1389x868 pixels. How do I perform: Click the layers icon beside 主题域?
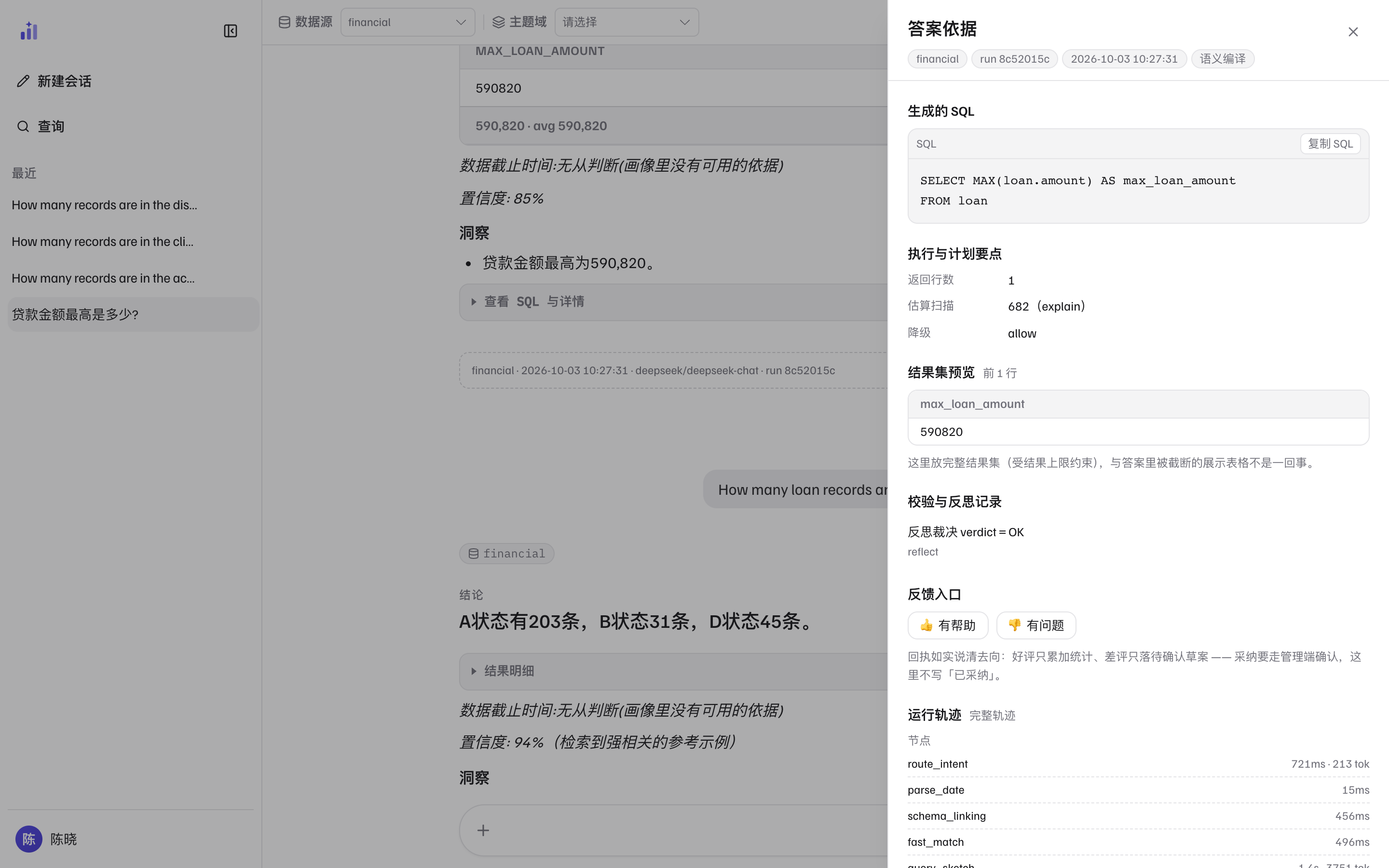(x=498, y=22)
